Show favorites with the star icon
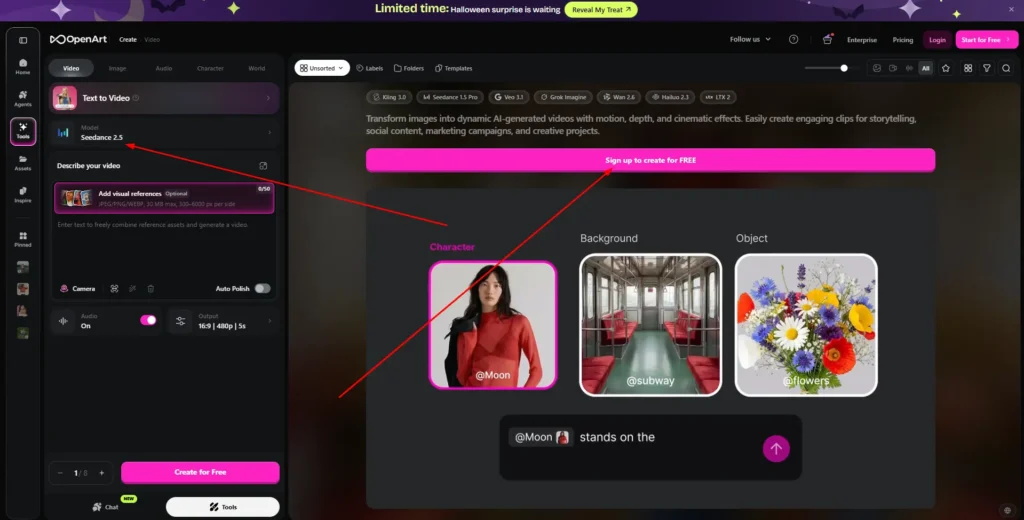This screenshot has width=1024, height=520. tap(946, 68)
